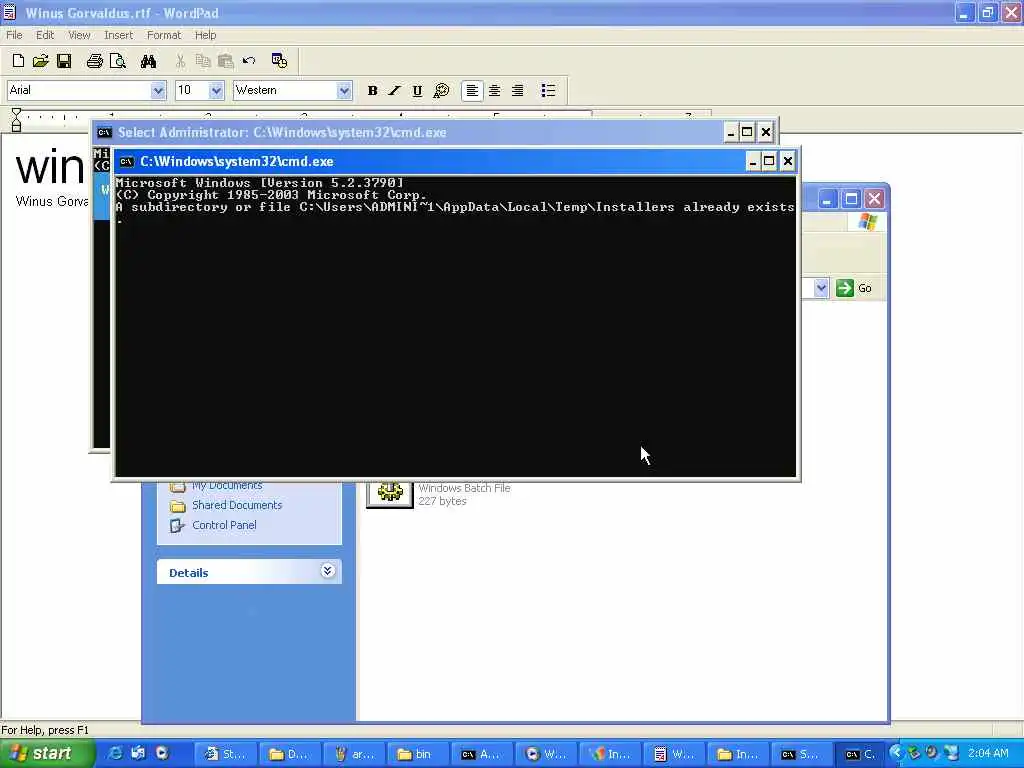Select Align Right in WordPad
1024x768 pixels.
pos(517,91)
